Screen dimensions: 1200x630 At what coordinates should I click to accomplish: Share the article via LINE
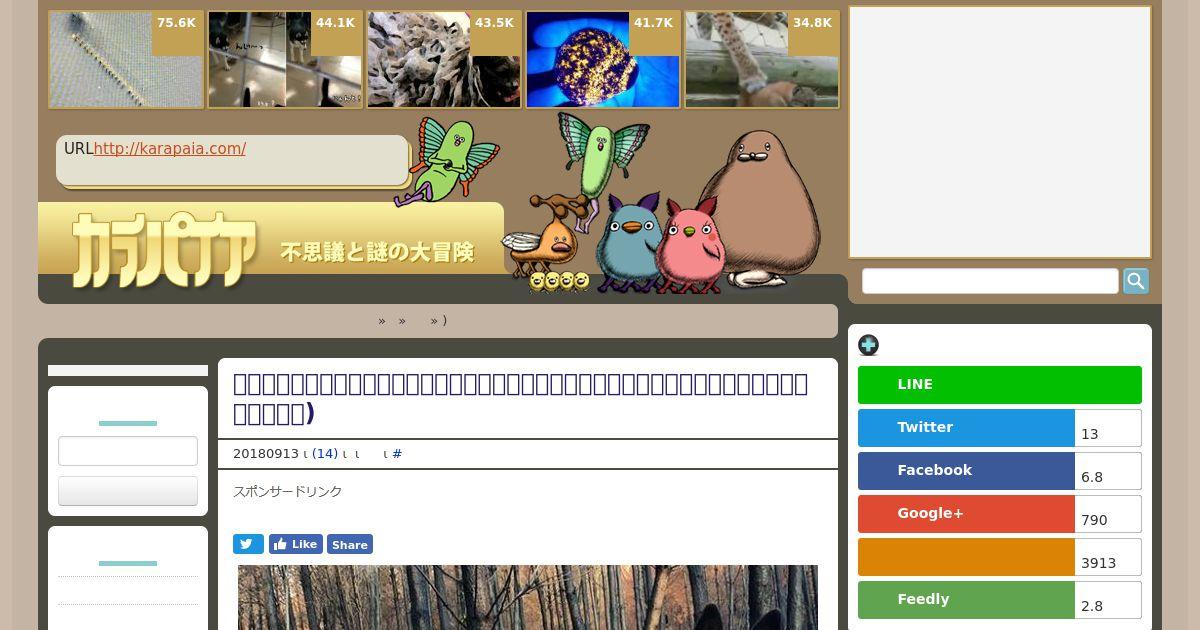pos(1000,385)
